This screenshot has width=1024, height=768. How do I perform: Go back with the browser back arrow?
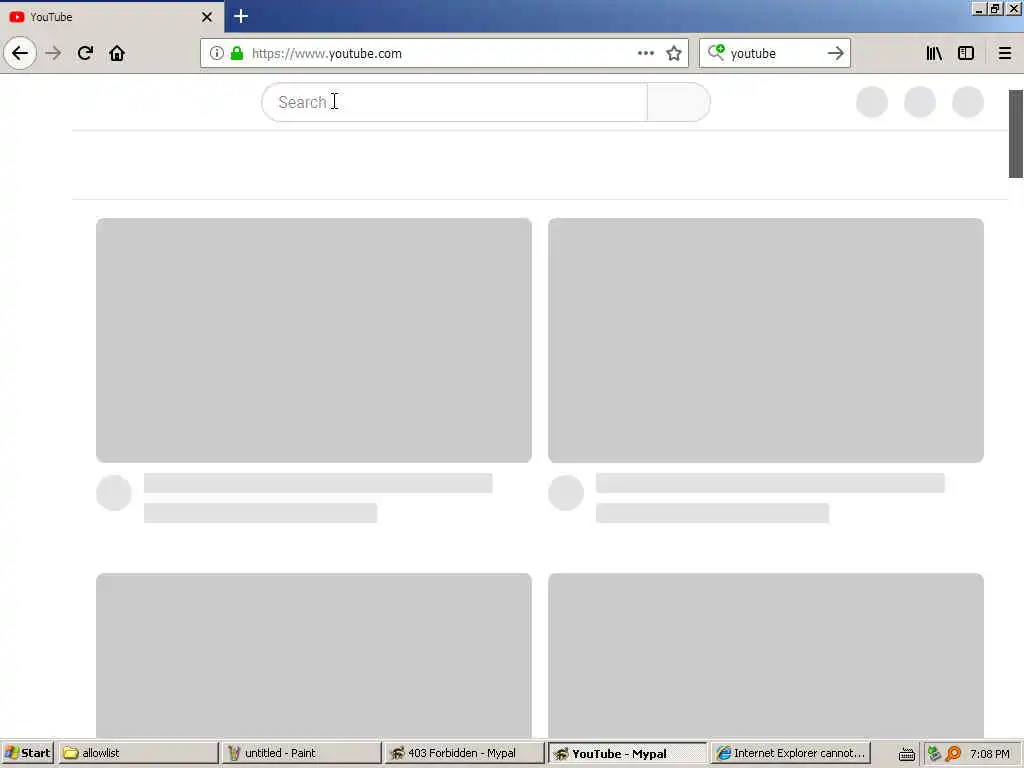[x=20, y=53]
